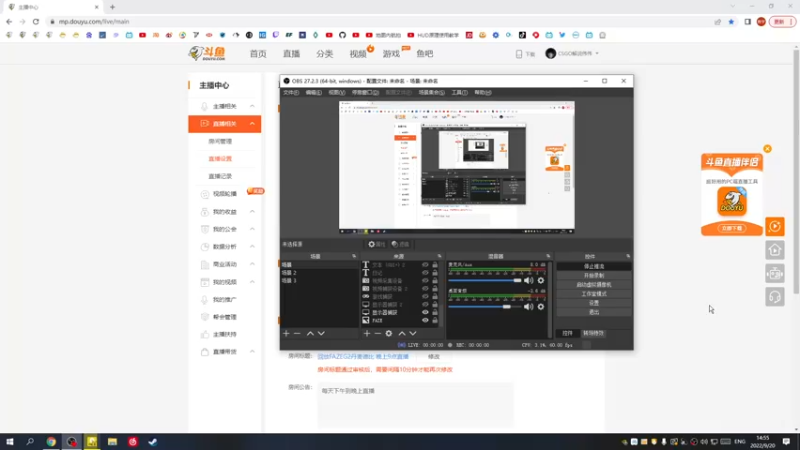Open OBS 文件 menu
This screenshot has height=450, width=800.
click(x=291, y=92)
